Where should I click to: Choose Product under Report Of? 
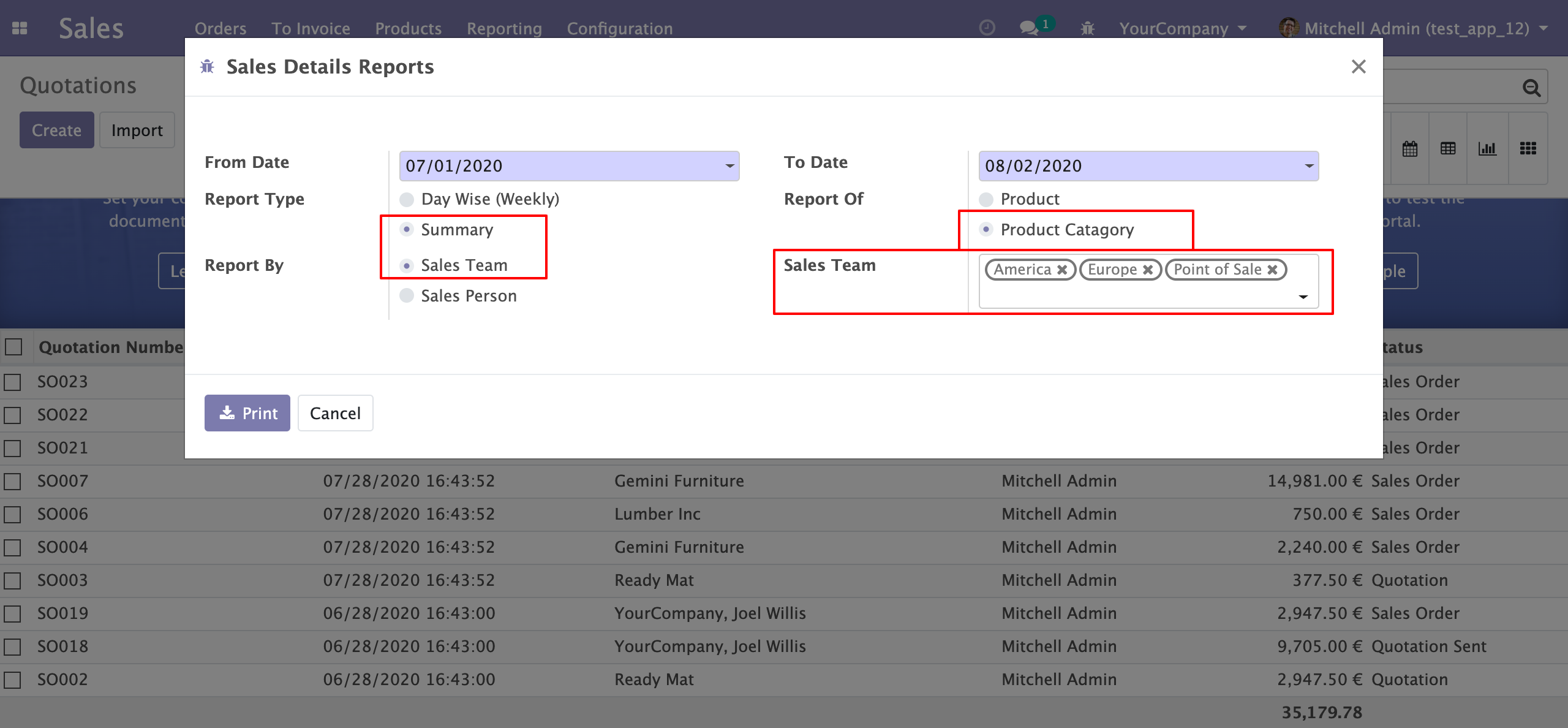[986, 200]
